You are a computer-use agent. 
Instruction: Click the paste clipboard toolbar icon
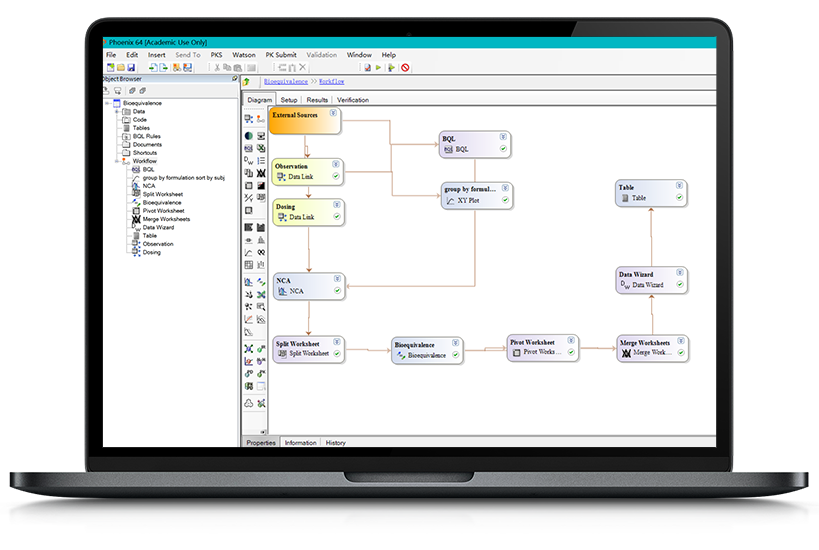[x=238, y=67]
